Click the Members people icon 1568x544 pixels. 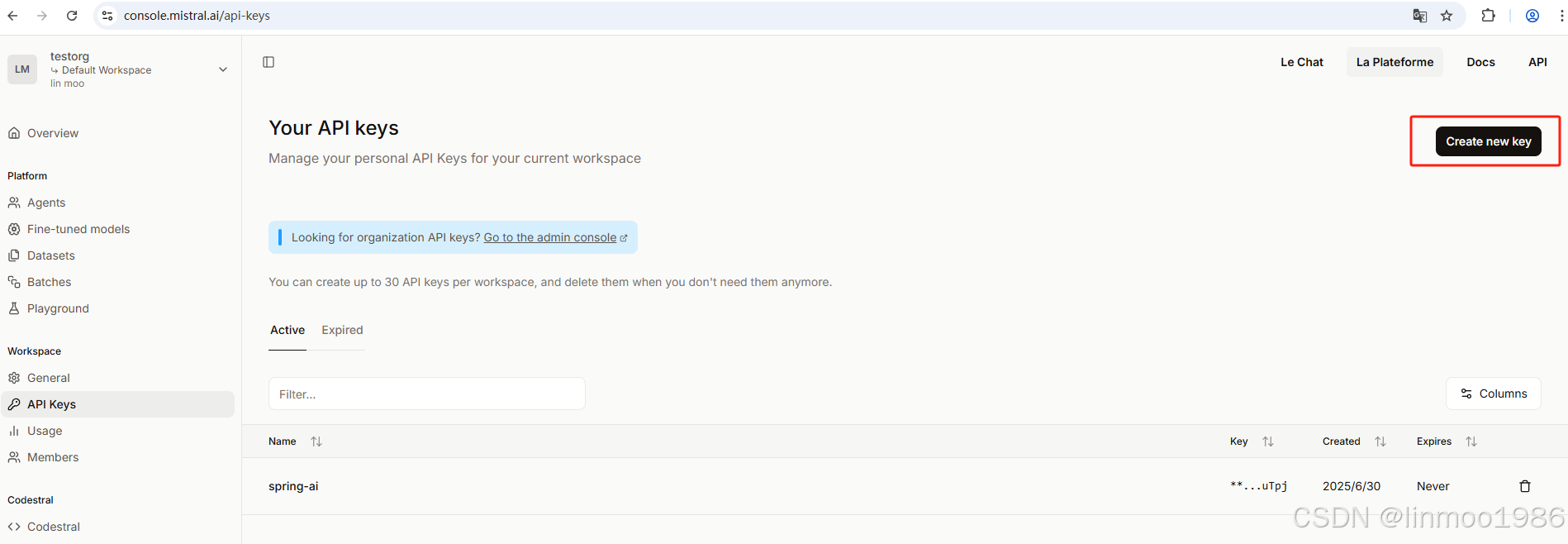point(14,457)
